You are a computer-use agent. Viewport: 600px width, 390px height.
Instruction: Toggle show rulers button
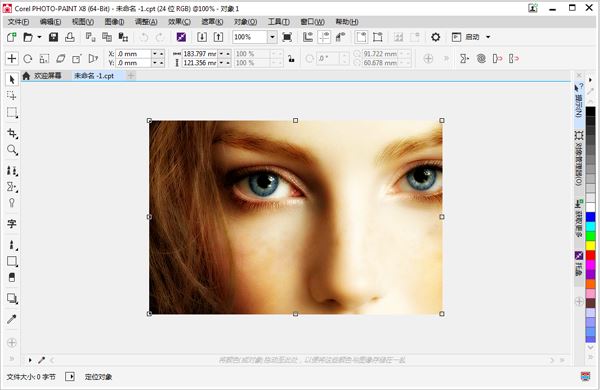tap(308, 37)
